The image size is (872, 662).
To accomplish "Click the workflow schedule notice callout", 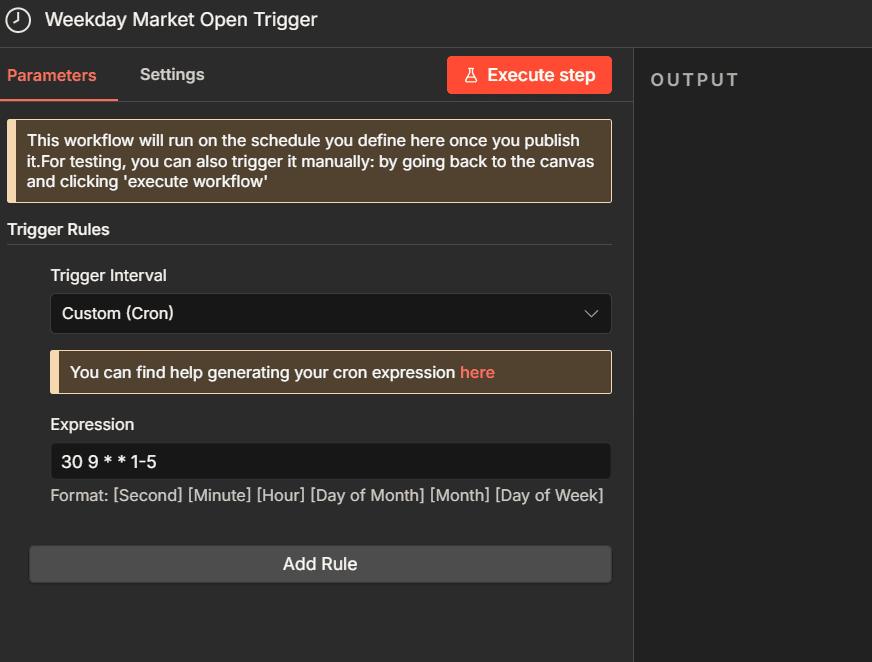I will [309, 161].
